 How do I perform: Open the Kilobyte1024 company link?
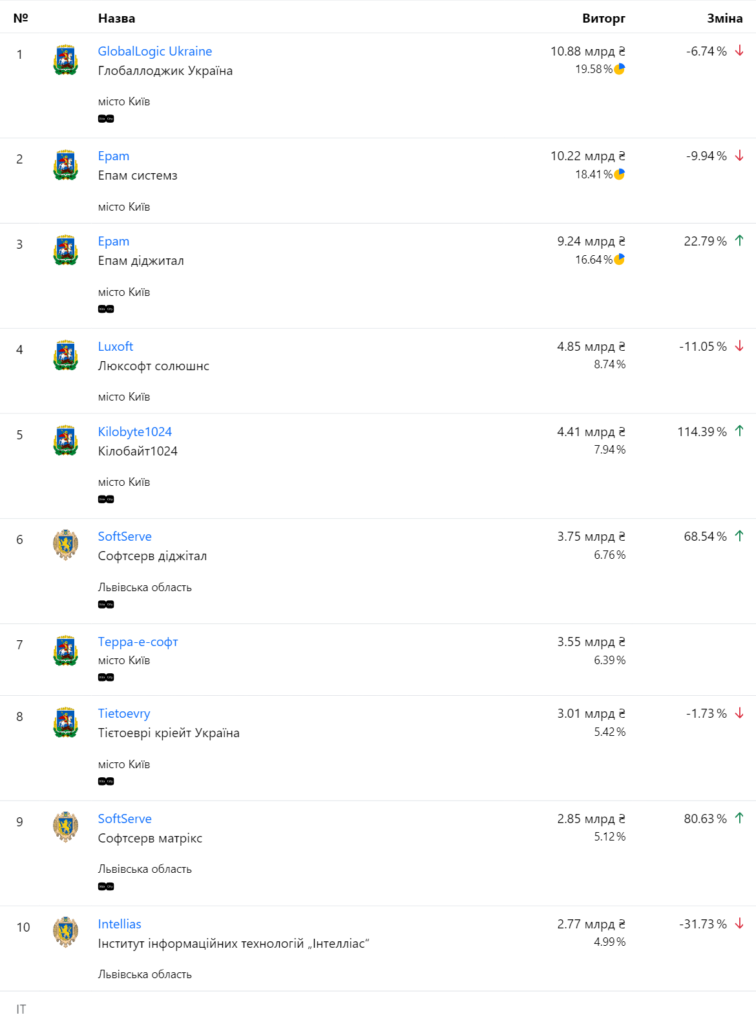(134, 432)
